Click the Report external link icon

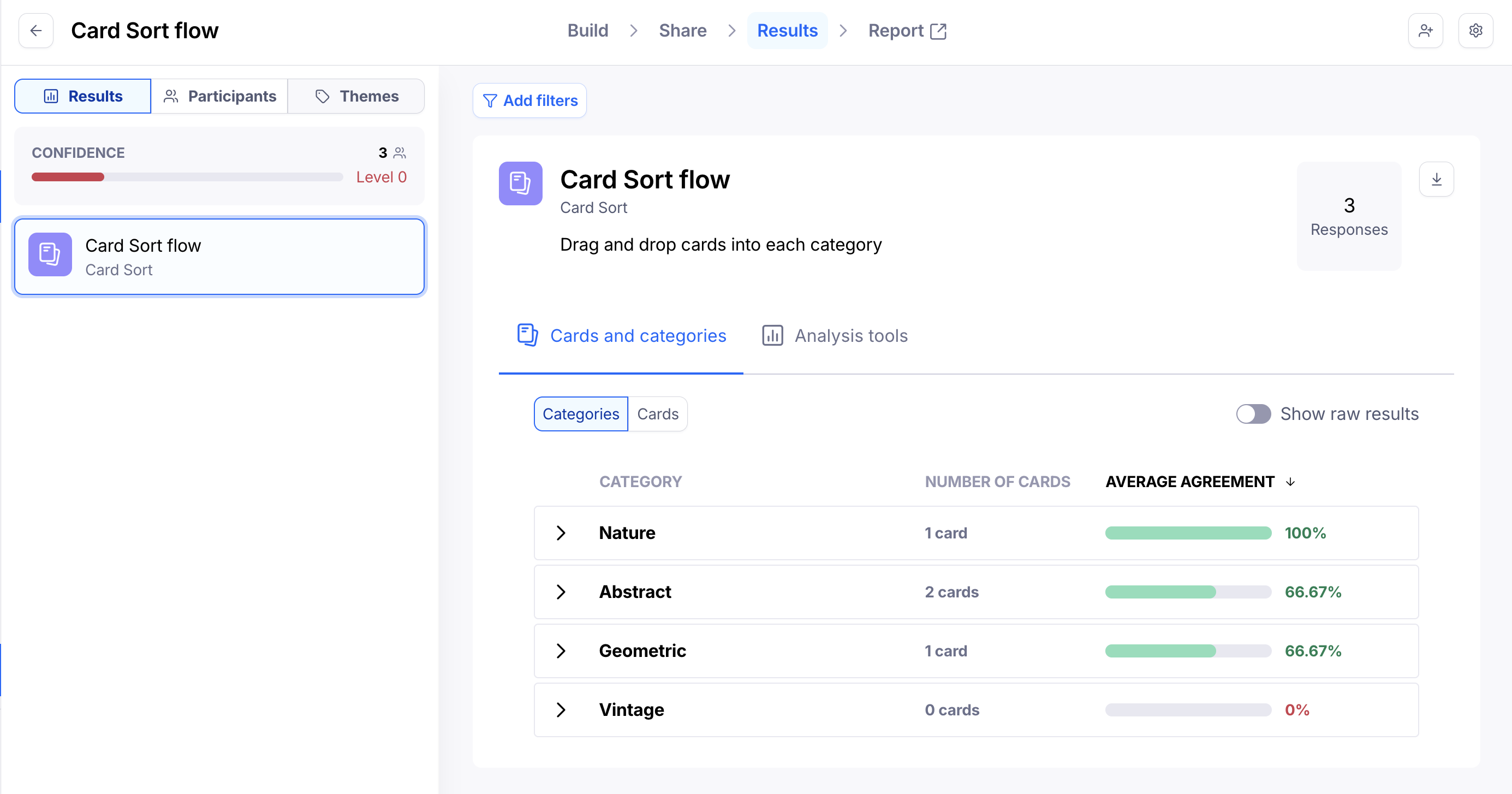point(938,31)
